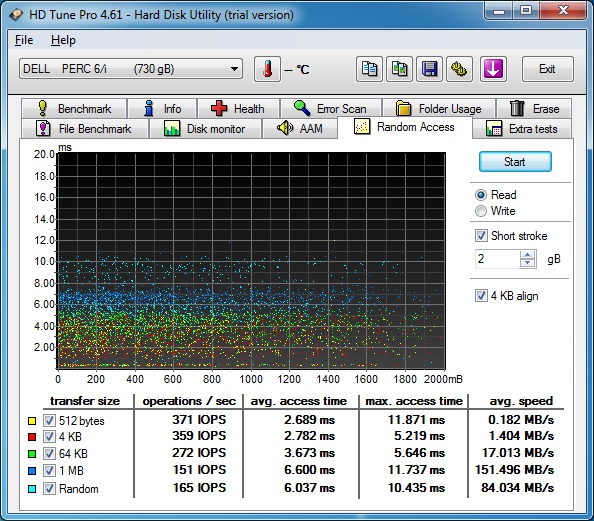Open the options wrench icon
This screenshot has width=594, height=521.
(x=459, y=69)
